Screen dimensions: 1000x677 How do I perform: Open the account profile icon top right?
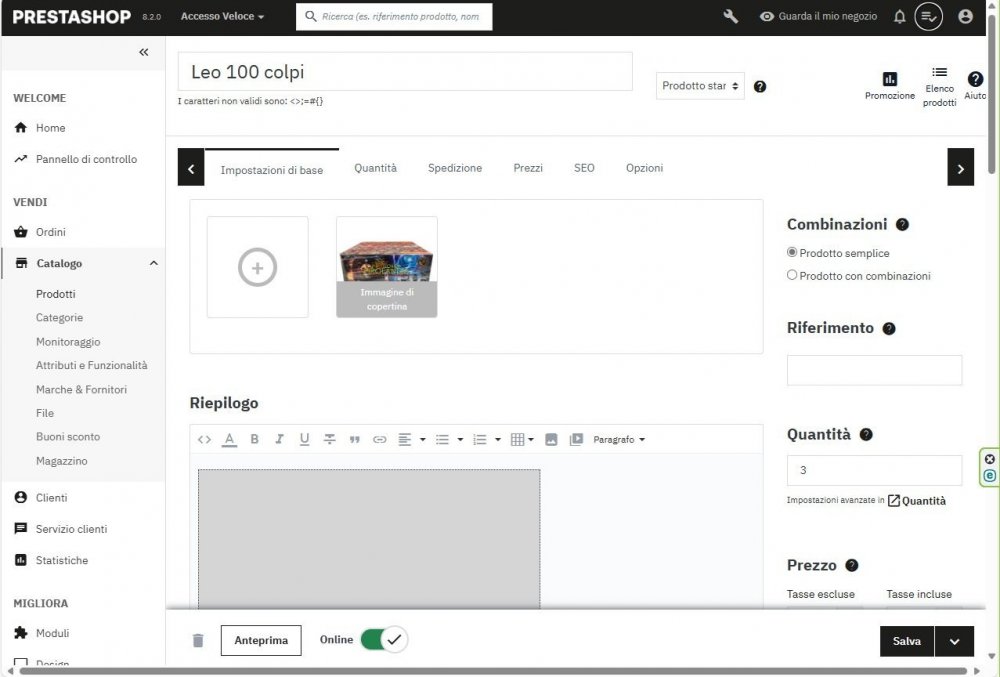(x=965, y=16)
